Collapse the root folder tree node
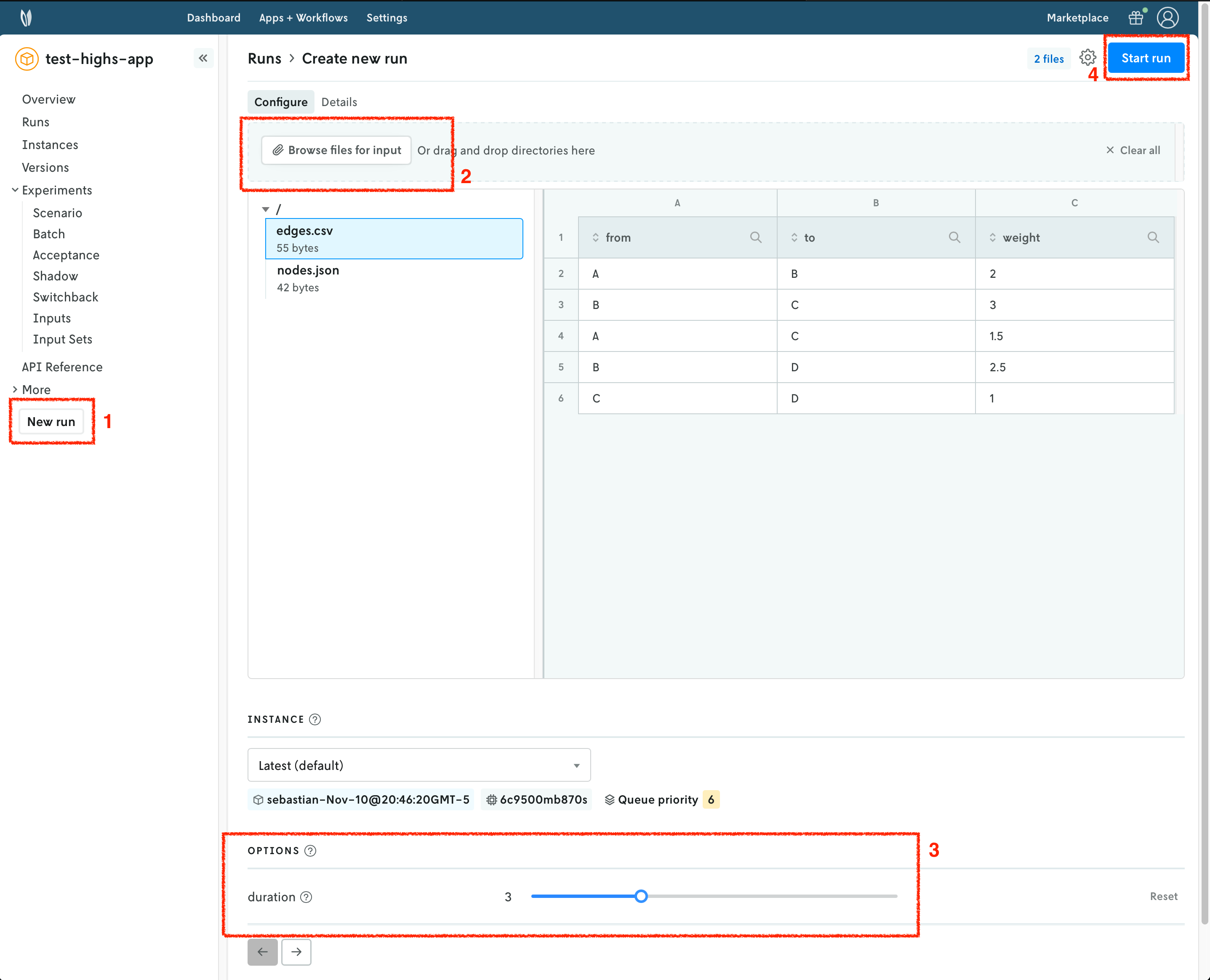This screenshot has height=980, width=1210. point(265,210)
